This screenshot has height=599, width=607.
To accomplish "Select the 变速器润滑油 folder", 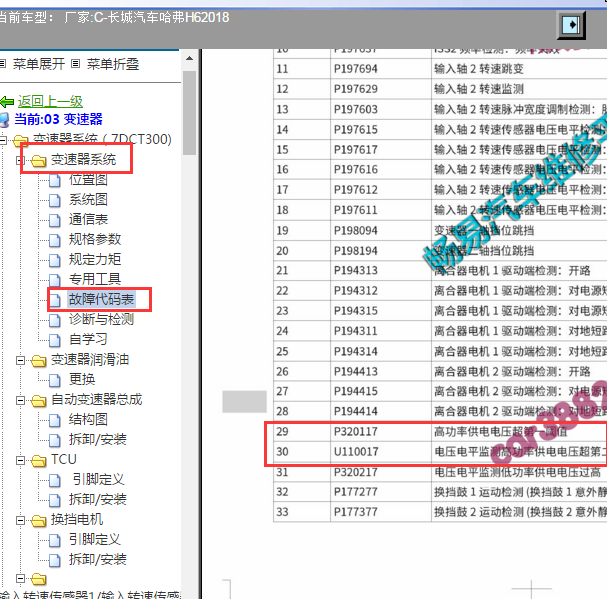I will click(x=90, y=360).
